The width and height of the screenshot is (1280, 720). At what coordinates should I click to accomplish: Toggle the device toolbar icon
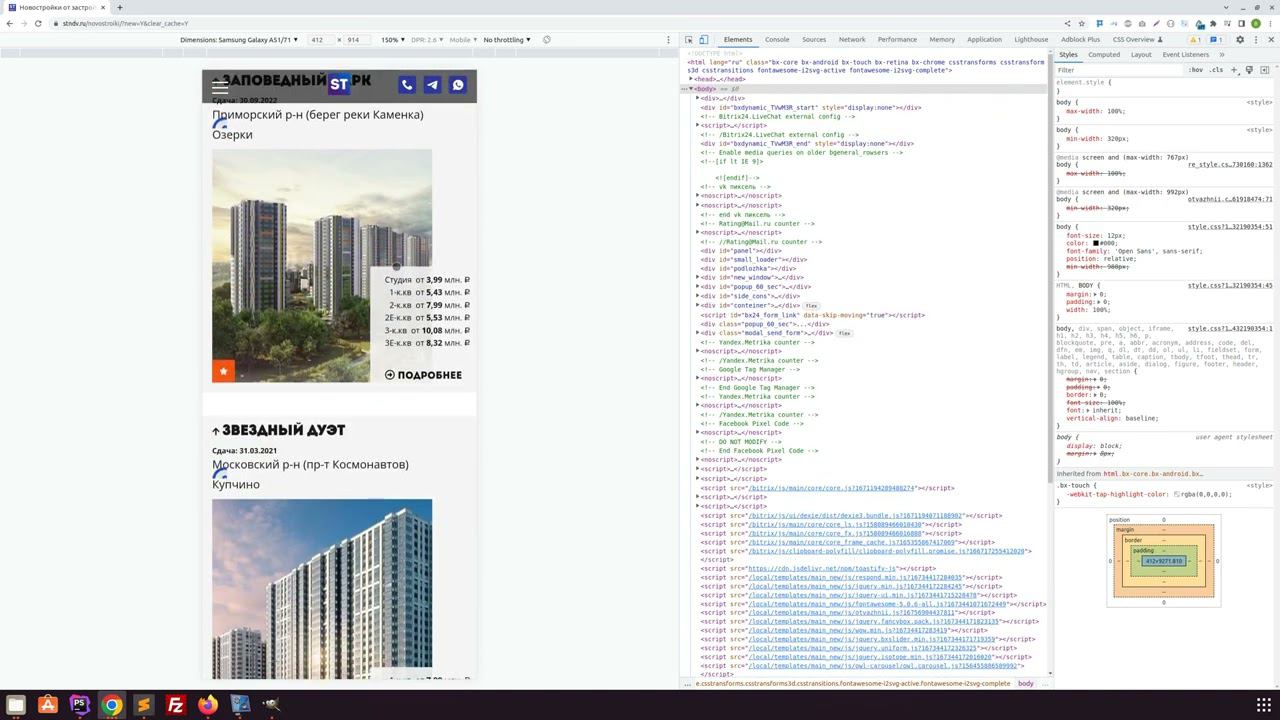(703, 40)
